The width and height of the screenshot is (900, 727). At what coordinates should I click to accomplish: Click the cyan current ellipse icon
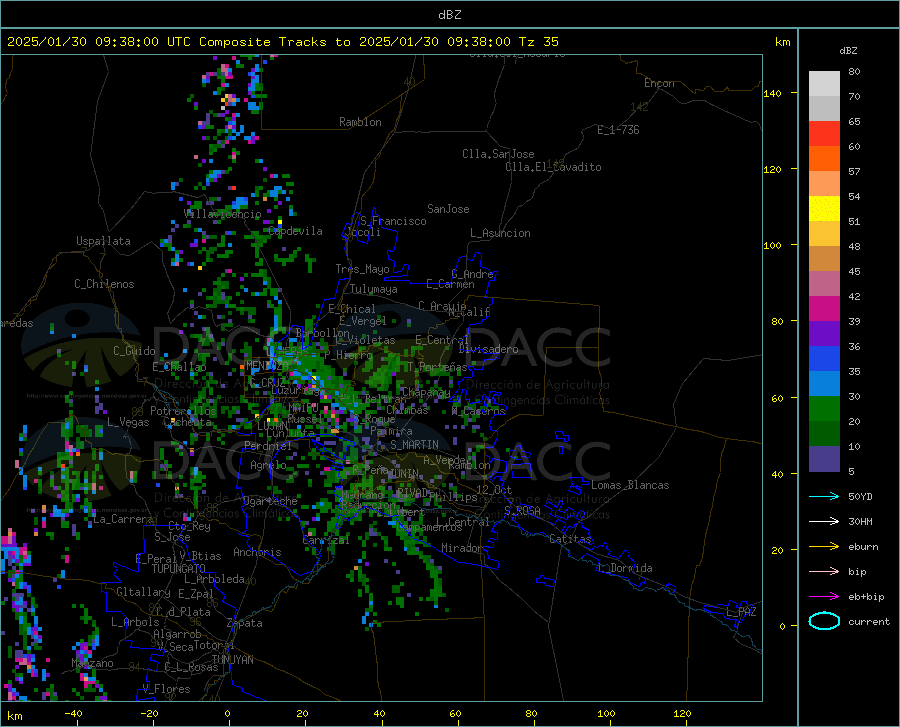(x=824, y=621)
